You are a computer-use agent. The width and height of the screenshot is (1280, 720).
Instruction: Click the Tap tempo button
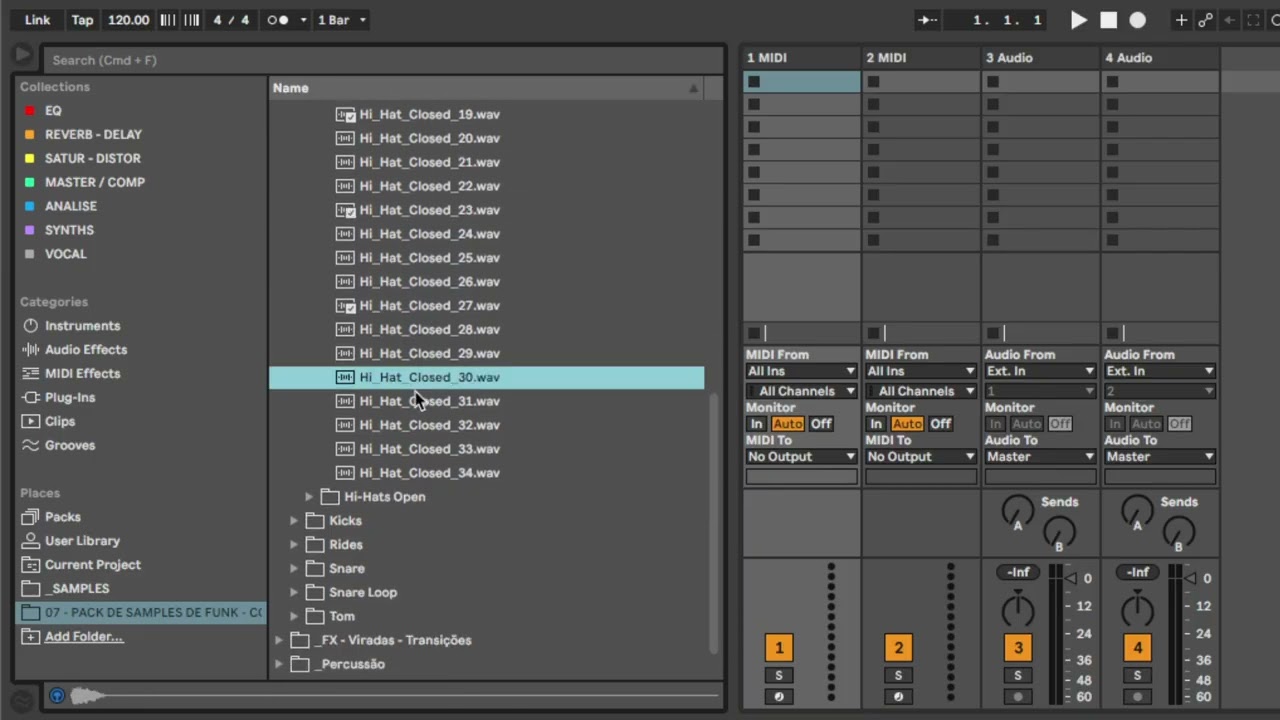click(x=82, y=20)
